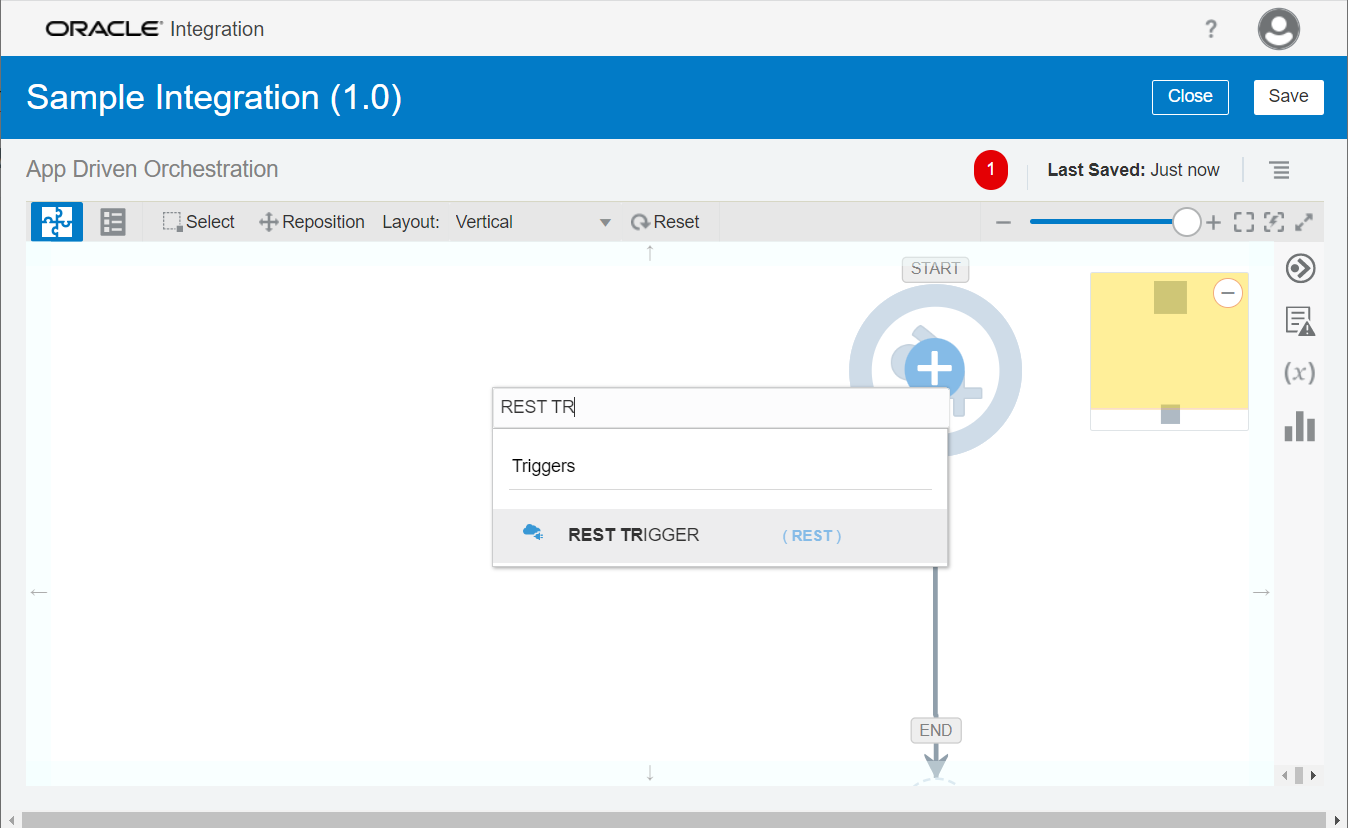This screenshot has width=1348, height=828.
Task: Pan the canvas up with the top arrow
Action: [650, 253]
